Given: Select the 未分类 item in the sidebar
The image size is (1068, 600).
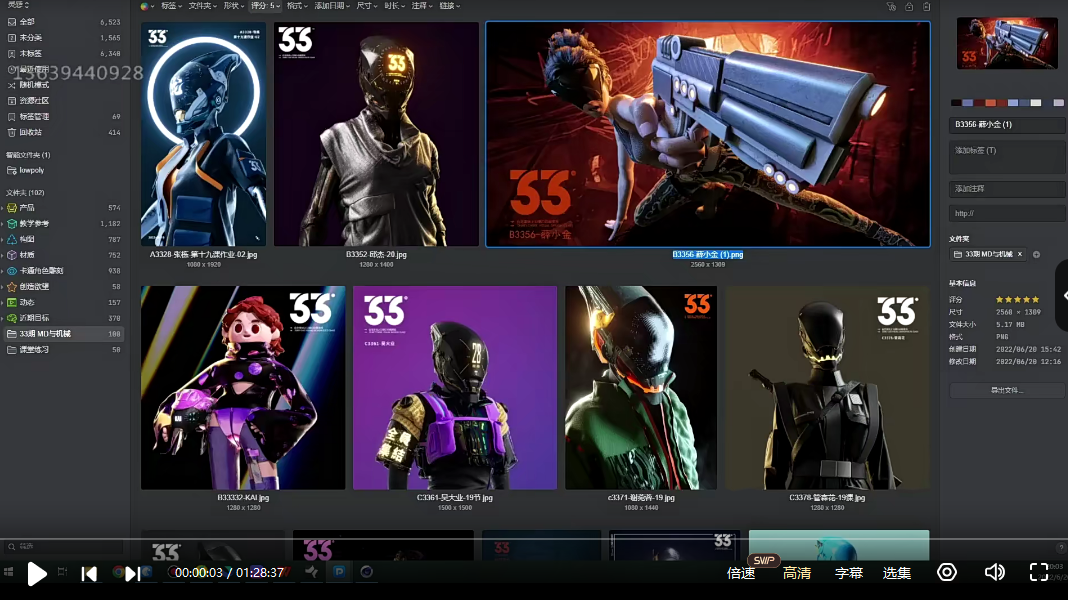Looking at the screenshot, I should click(31, 37).
